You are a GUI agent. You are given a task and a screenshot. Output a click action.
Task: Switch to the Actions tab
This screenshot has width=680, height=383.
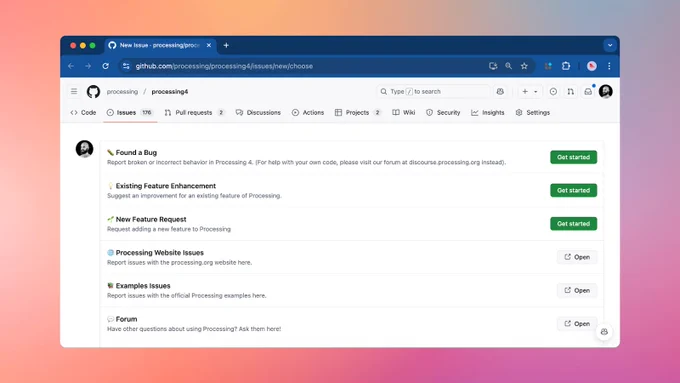tap(308, 112)
